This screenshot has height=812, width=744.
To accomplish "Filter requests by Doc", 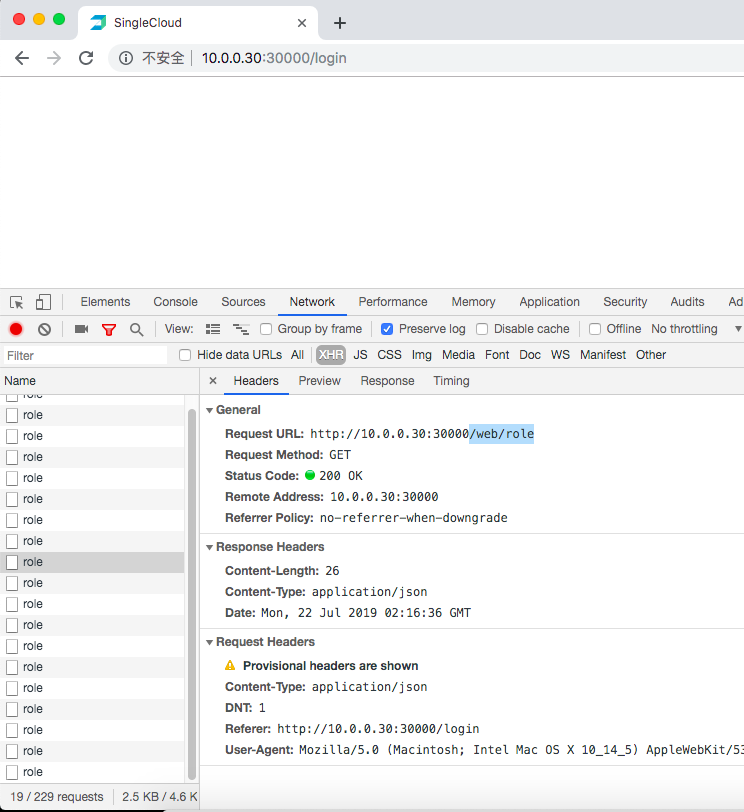I will [x=530, y=355].
